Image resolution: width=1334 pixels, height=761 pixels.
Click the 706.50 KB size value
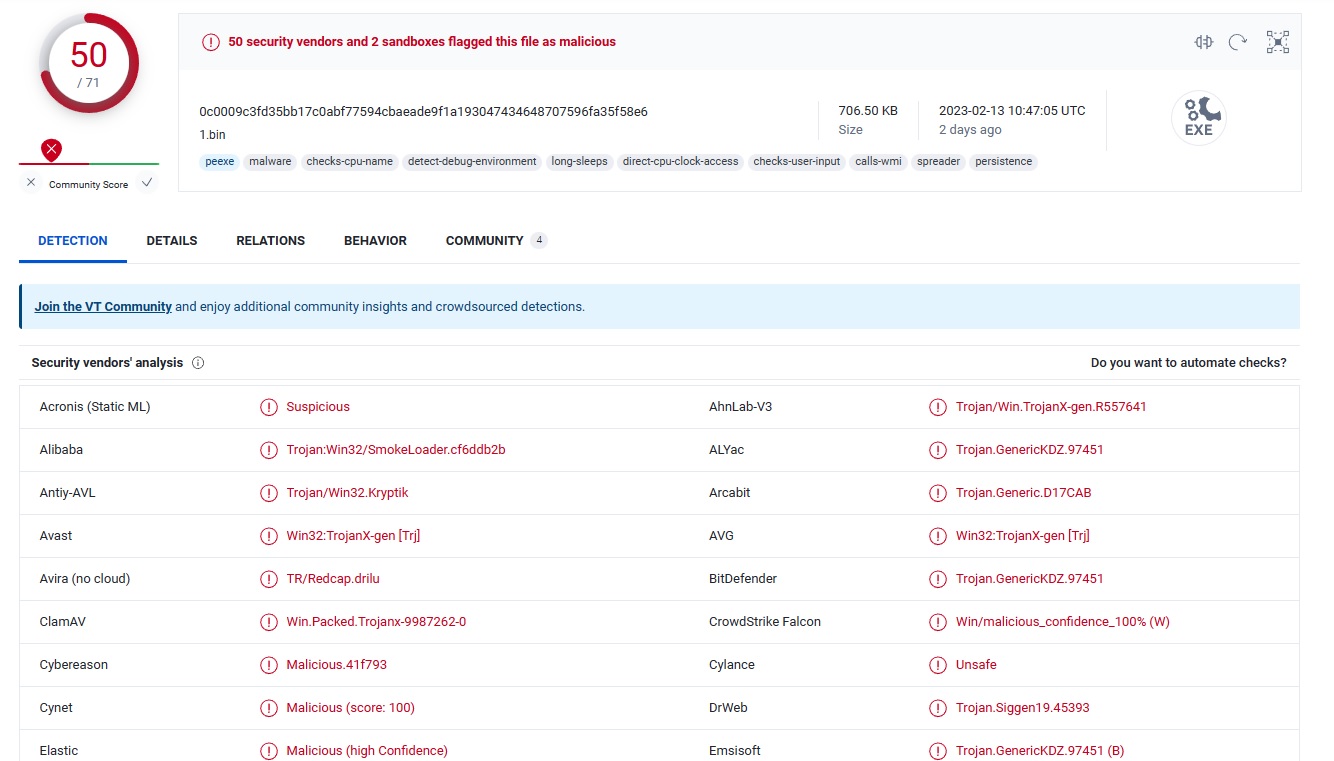tap(868, 111)
